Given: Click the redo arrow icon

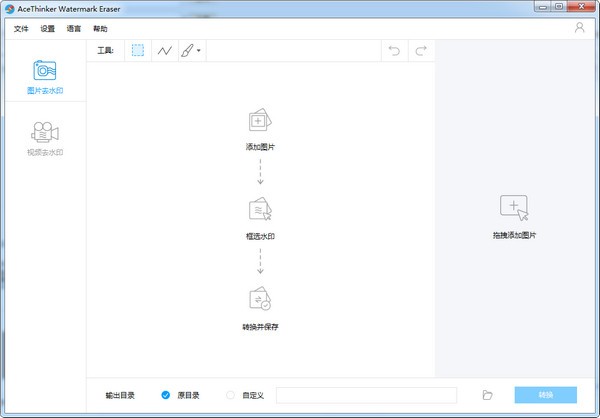Looking at the screenshot, I should pos(421,50).
